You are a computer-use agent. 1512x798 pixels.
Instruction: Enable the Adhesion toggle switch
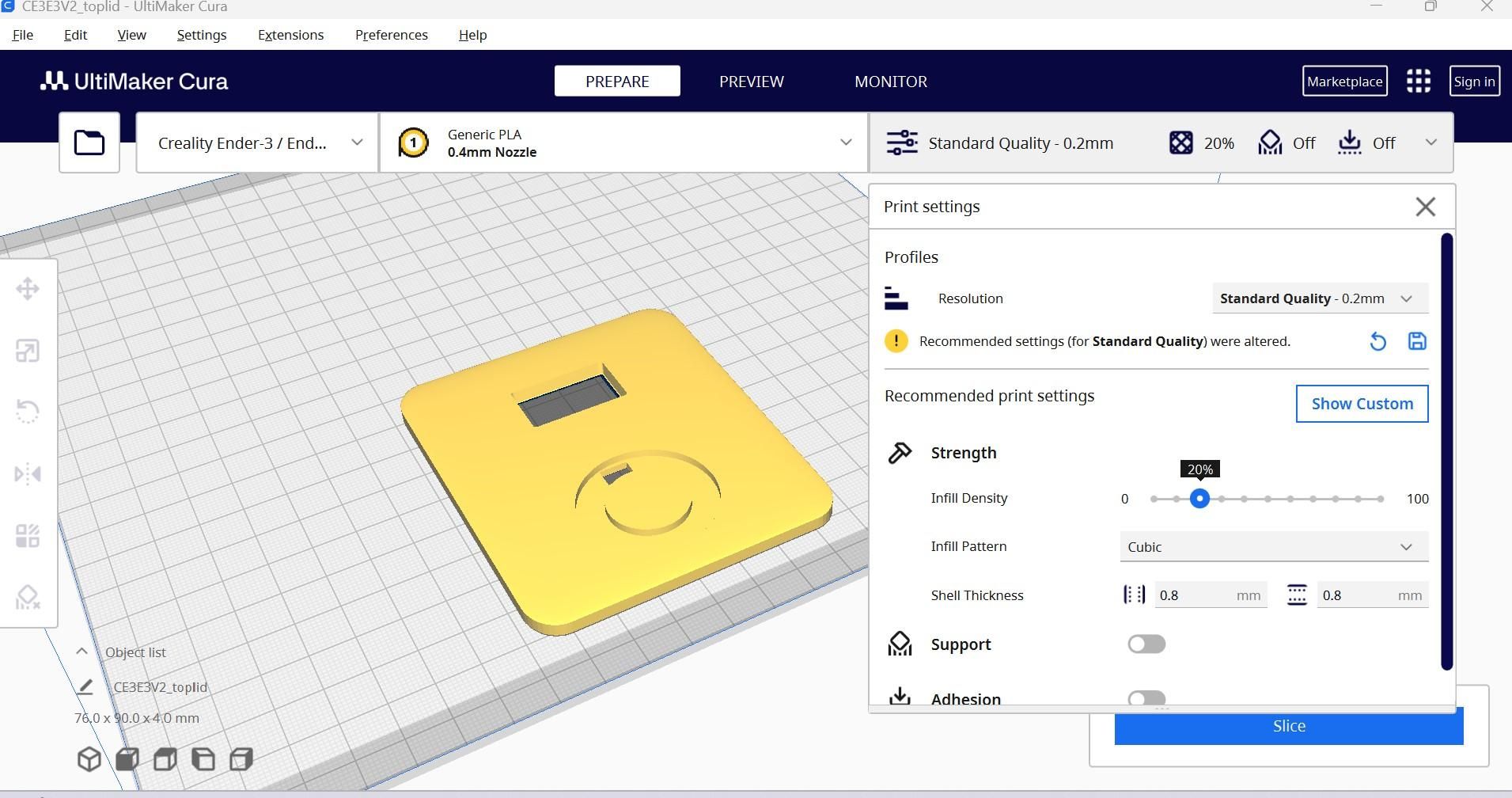(x=1146, y=699)
